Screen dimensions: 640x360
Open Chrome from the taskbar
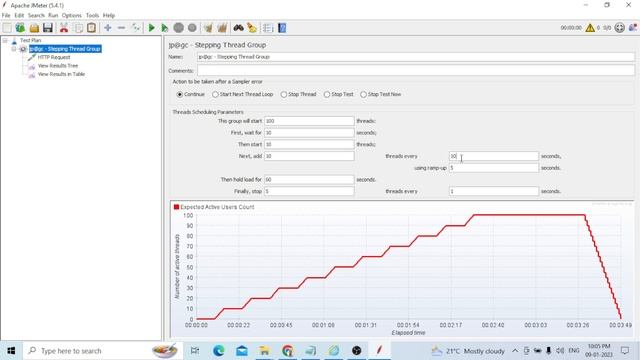(x=288, y=351)
